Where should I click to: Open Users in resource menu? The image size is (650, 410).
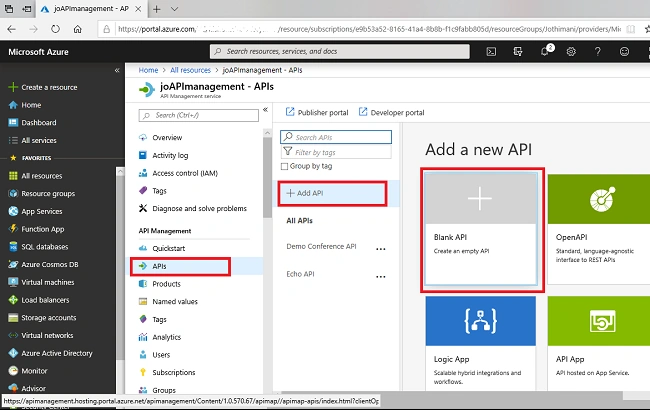point(154,355)
